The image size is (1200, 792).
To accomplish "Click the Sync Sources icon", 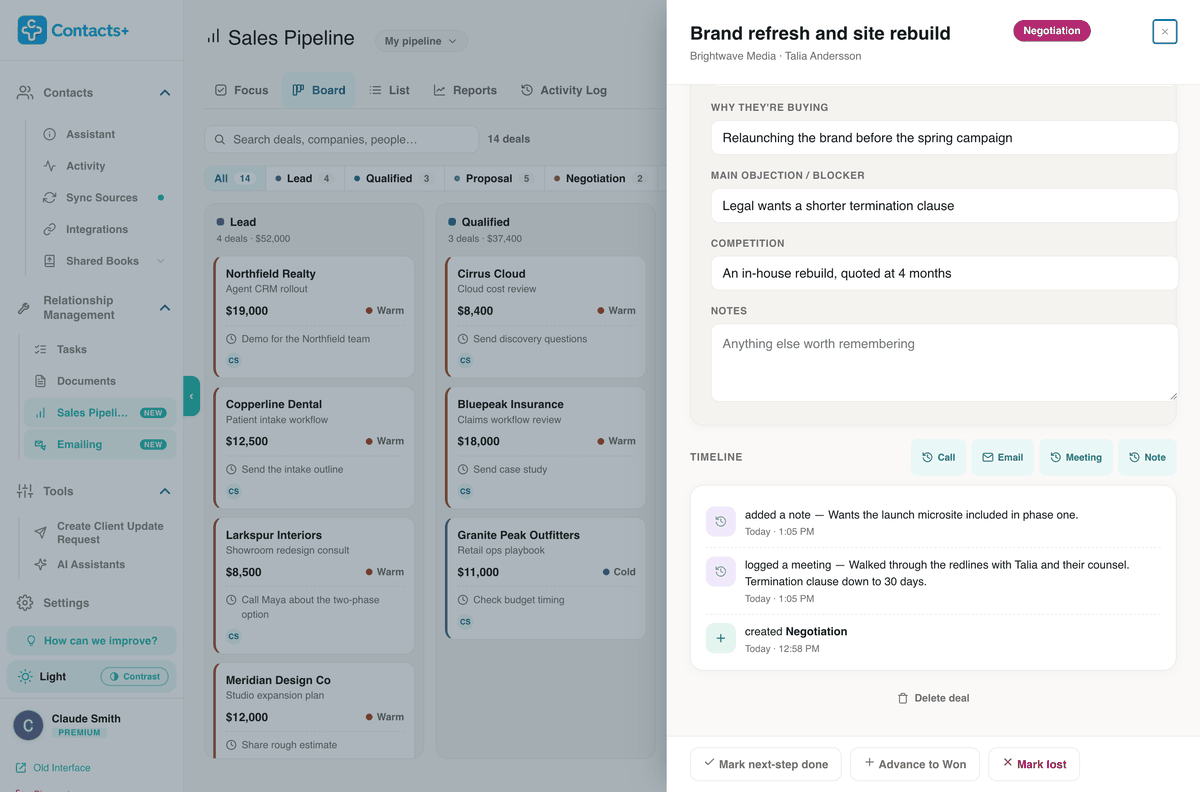I will 49,198.
